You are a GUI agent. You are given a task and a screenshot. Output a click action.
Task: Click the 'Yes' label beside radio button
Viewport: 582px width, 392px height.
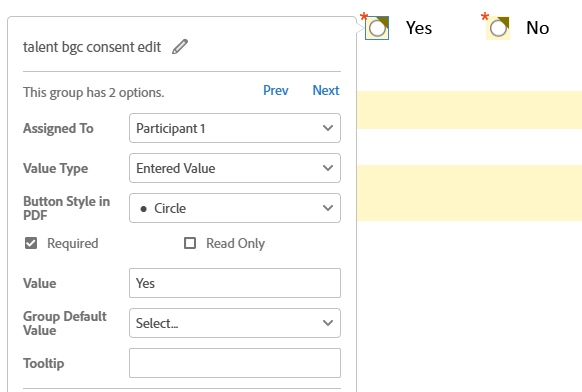click(x=419, y=28)
